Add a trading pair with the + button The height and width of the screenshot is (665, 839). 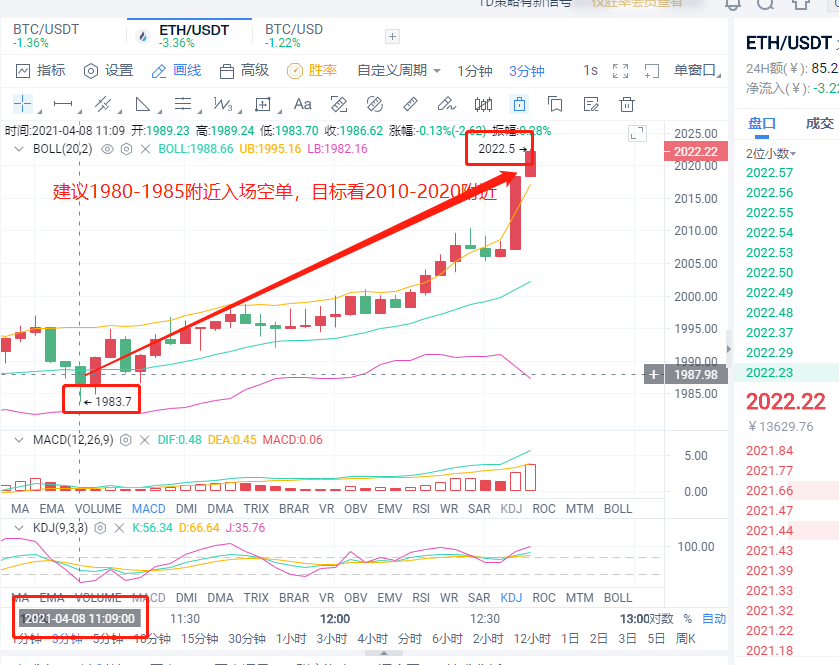click(x=391, y=36)
